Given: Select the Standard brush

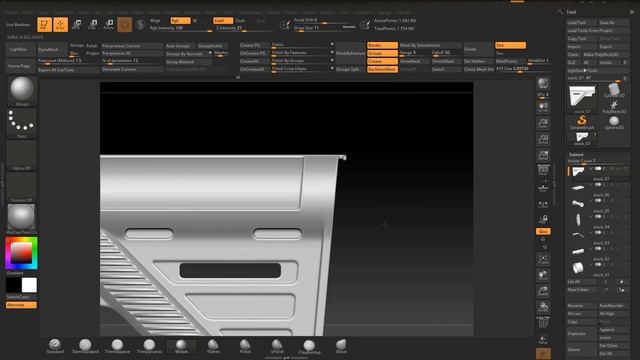Looking at the screenshot, I should 55,346.
